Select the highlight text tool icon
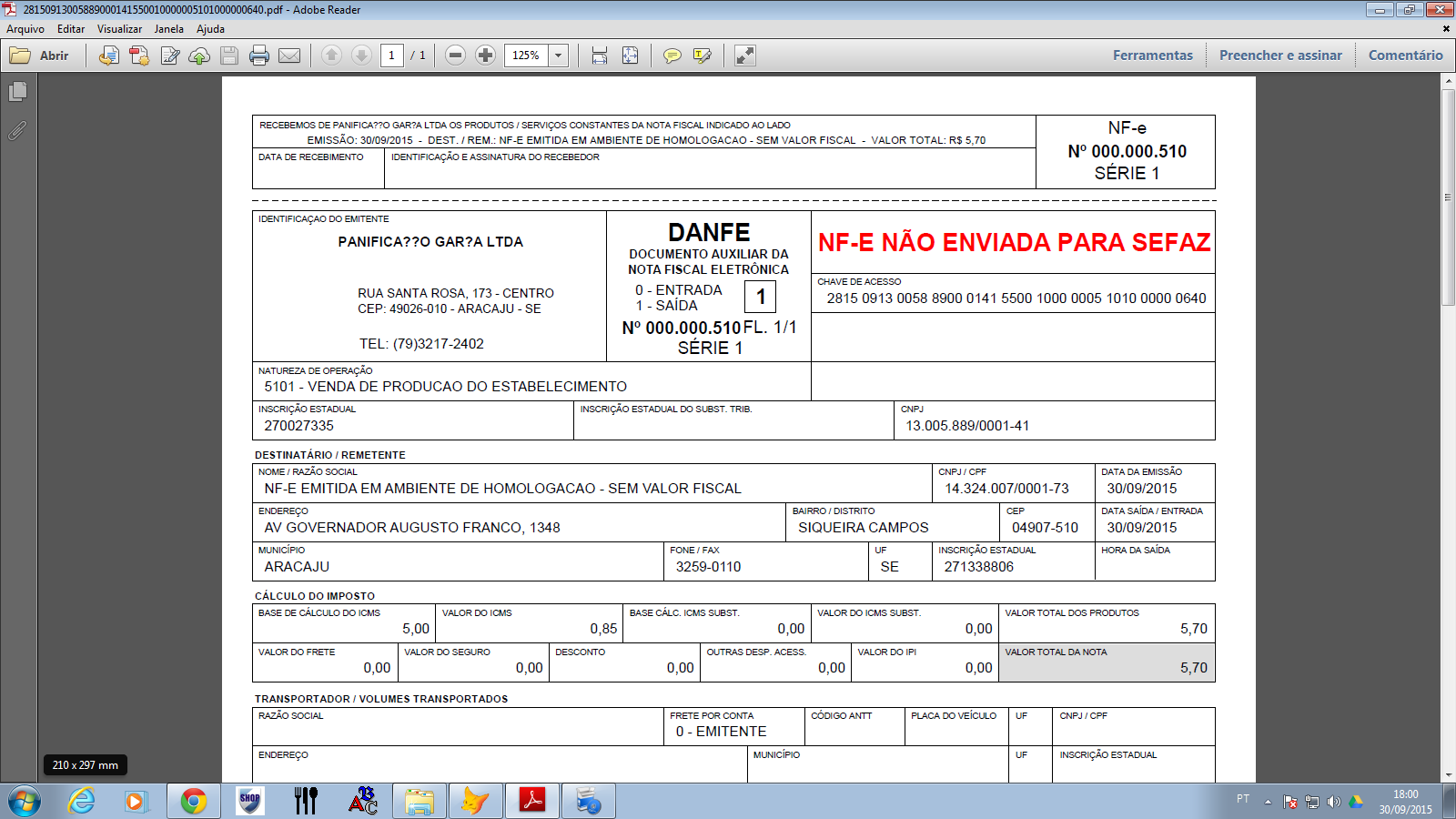1456x819 pixels. (x=703, y=56)
